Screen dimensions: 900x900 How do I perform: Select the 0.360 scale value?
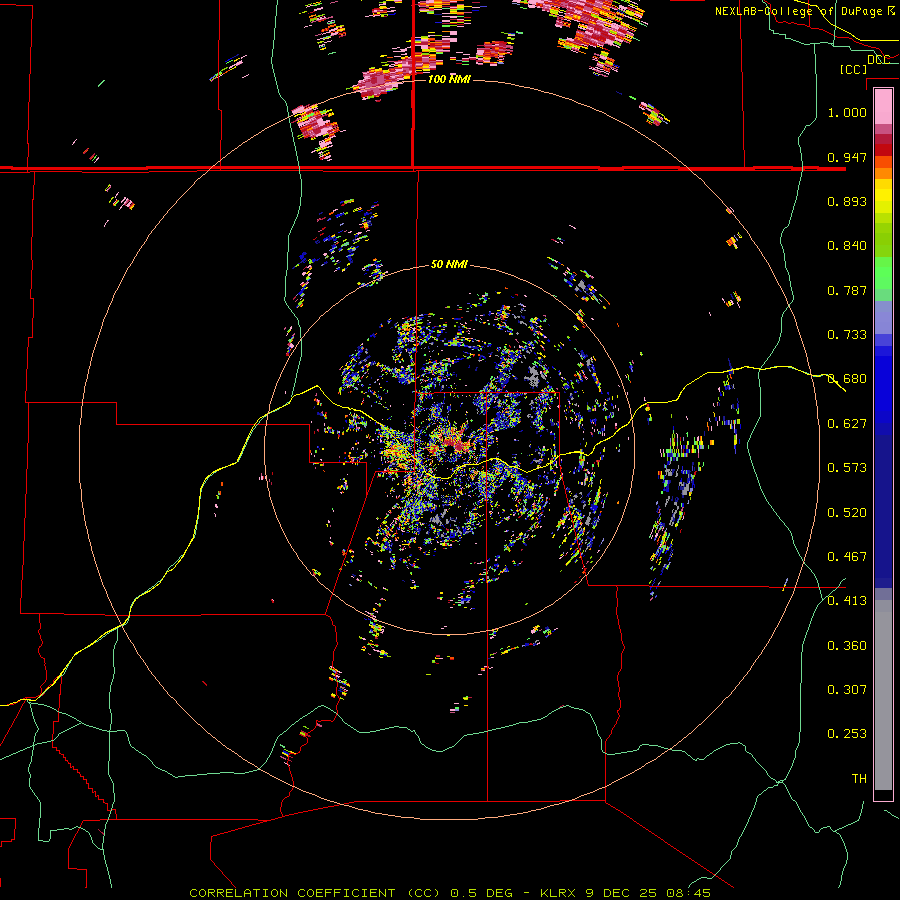point(847,646)
